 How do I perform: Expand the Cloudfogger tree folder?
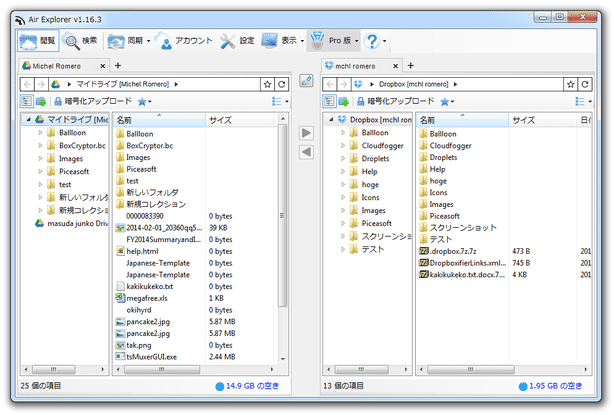point(343,146)
